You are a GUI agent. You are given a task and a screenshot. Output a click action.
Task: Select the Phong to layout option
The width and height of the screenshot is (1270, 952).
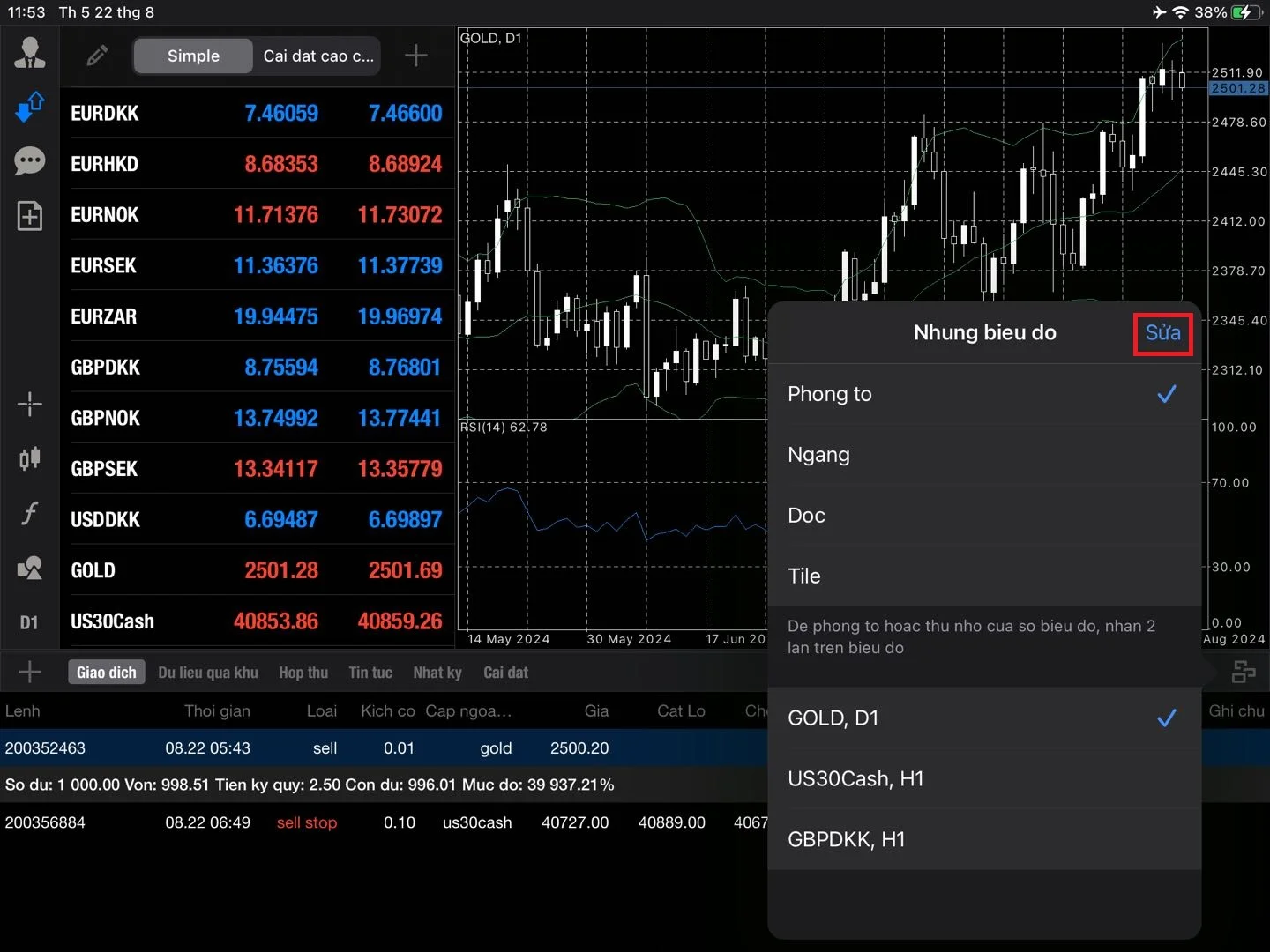[x=984, y=394]
